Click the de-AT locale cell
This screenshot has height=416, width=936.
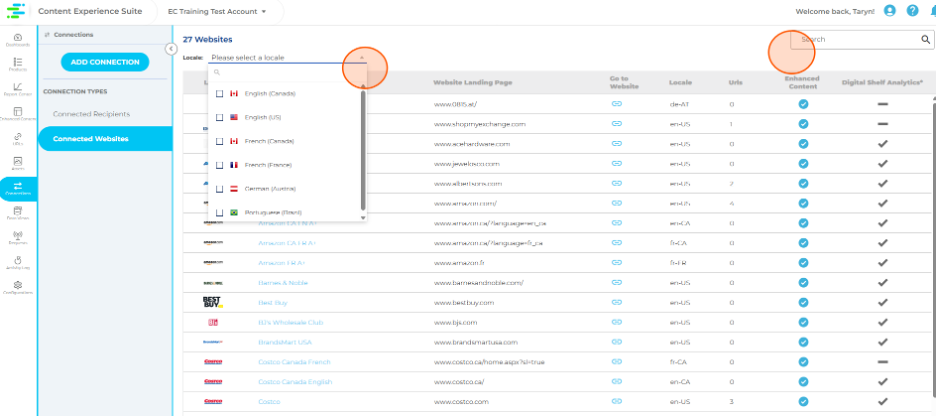click(679, 104)
